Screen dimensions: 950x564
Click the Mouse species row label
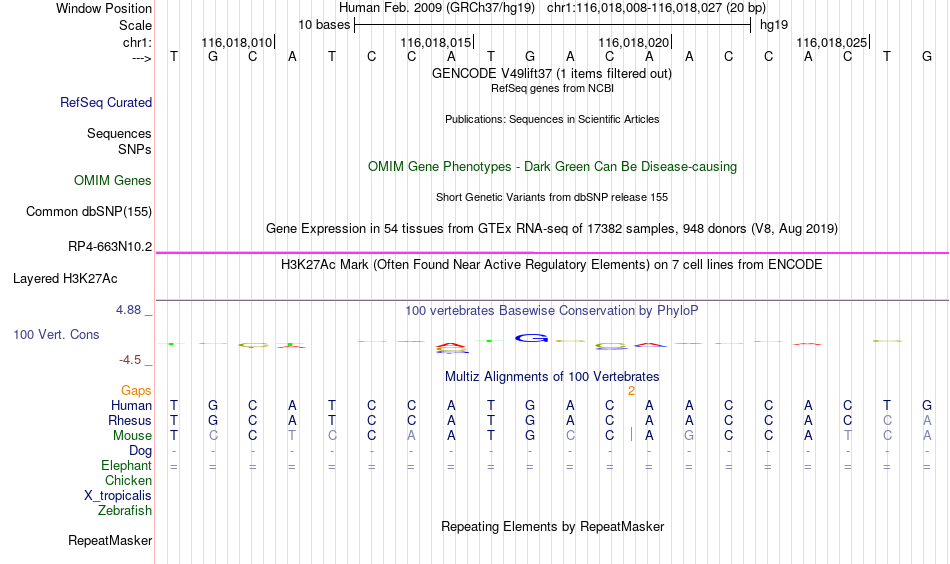tap(133, 436)
